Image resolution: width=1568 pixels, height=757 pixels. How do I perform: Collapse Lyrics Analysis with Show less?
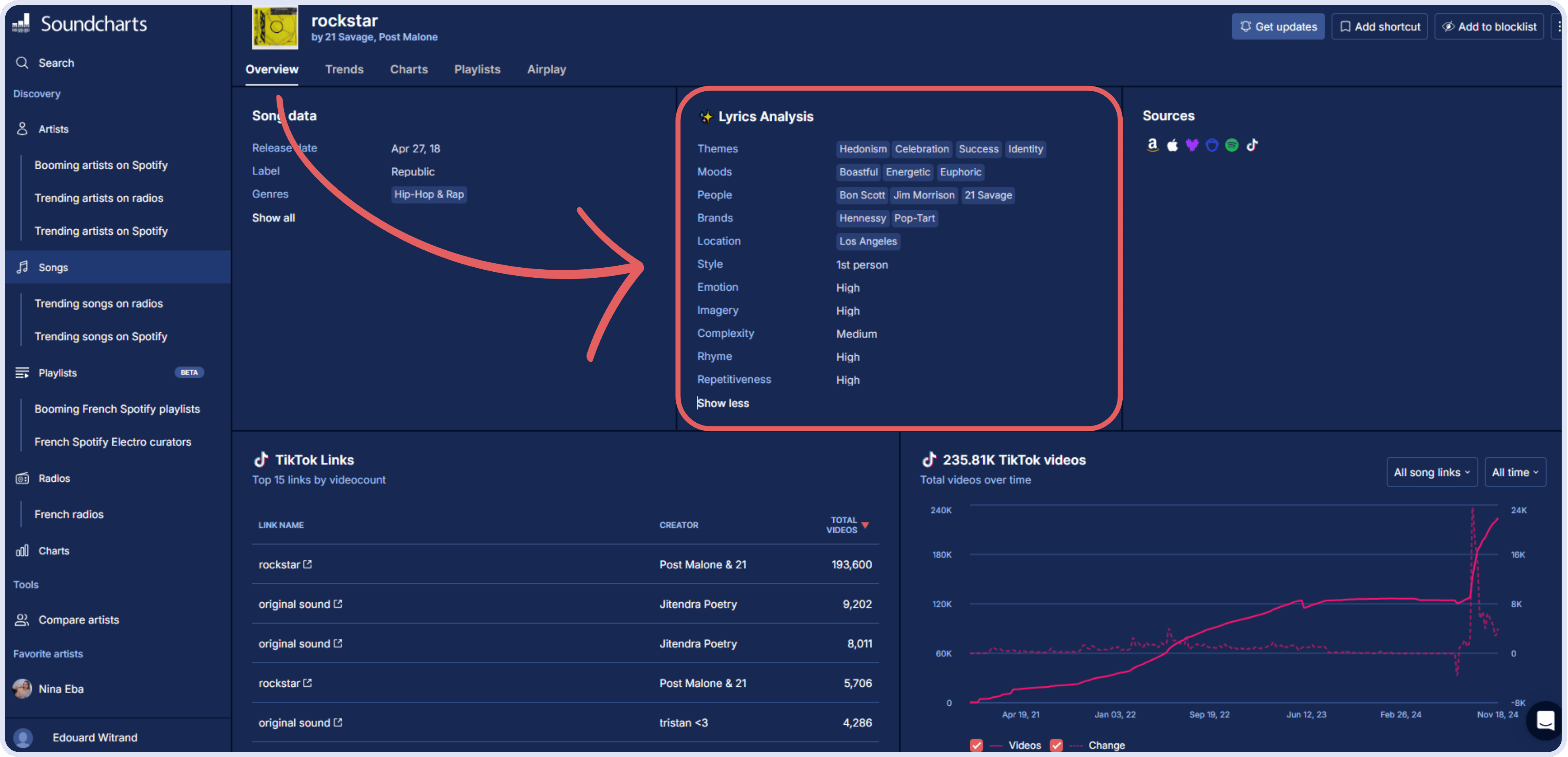723,403
